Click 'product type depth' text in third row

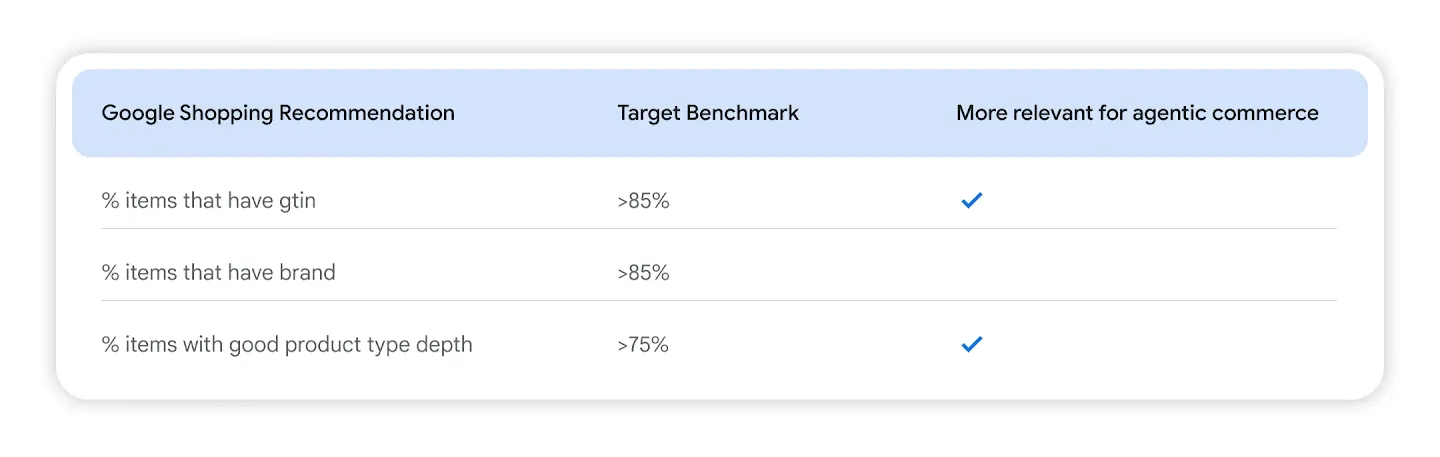point(379,345)
